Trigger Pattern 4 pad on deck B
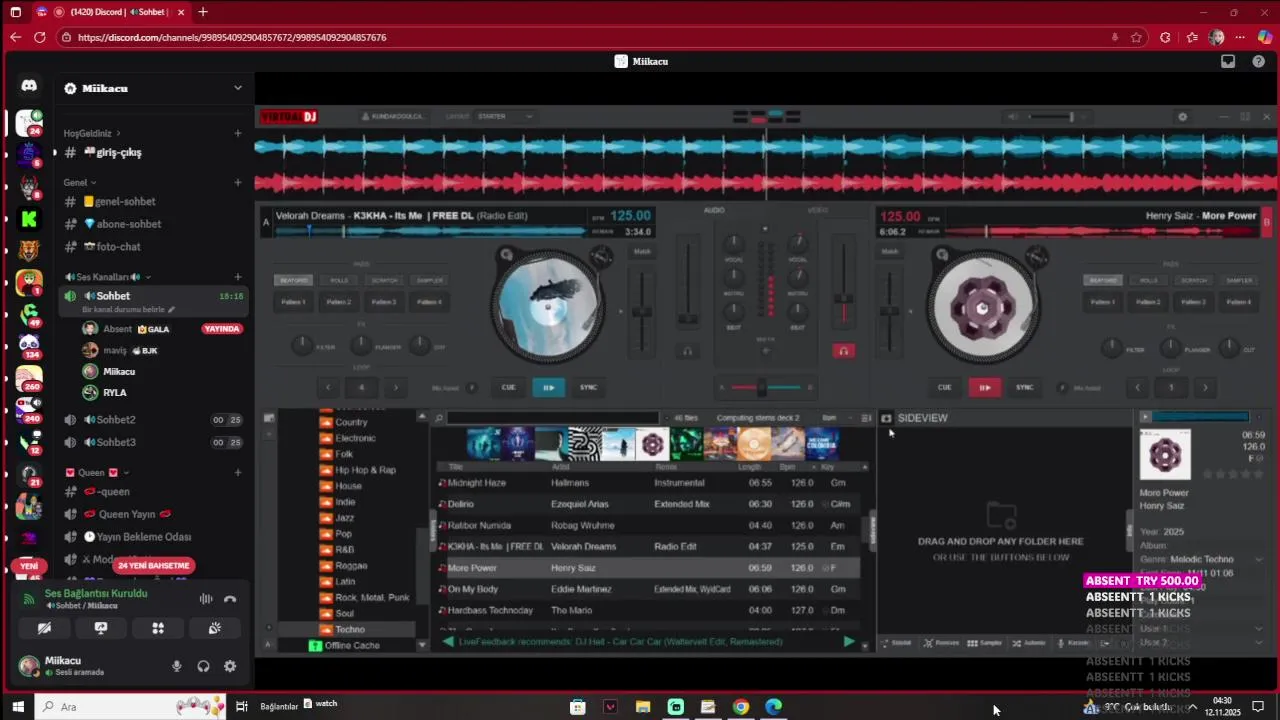1280x720 pixels. coord(1239,301)
